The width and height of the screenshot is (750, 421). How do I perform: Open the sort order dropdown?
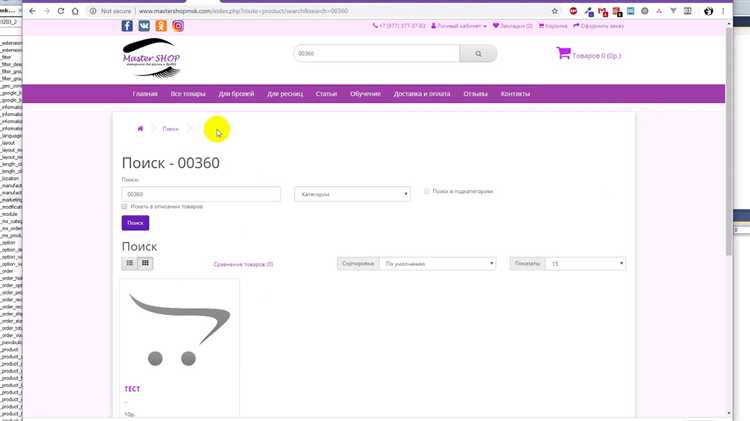[438, 264]
